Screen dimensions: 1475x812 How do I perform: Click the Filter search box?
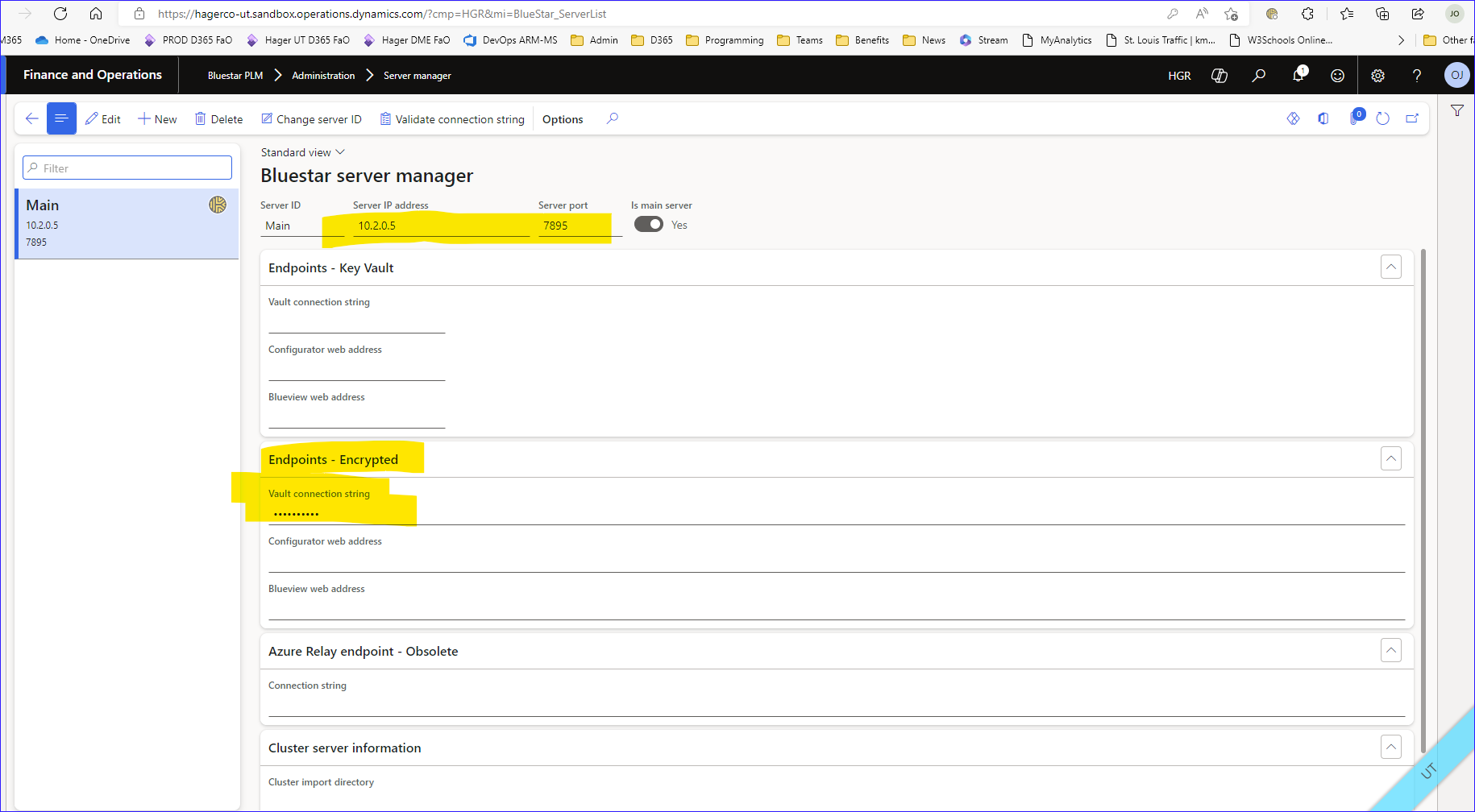coord(127,168)
